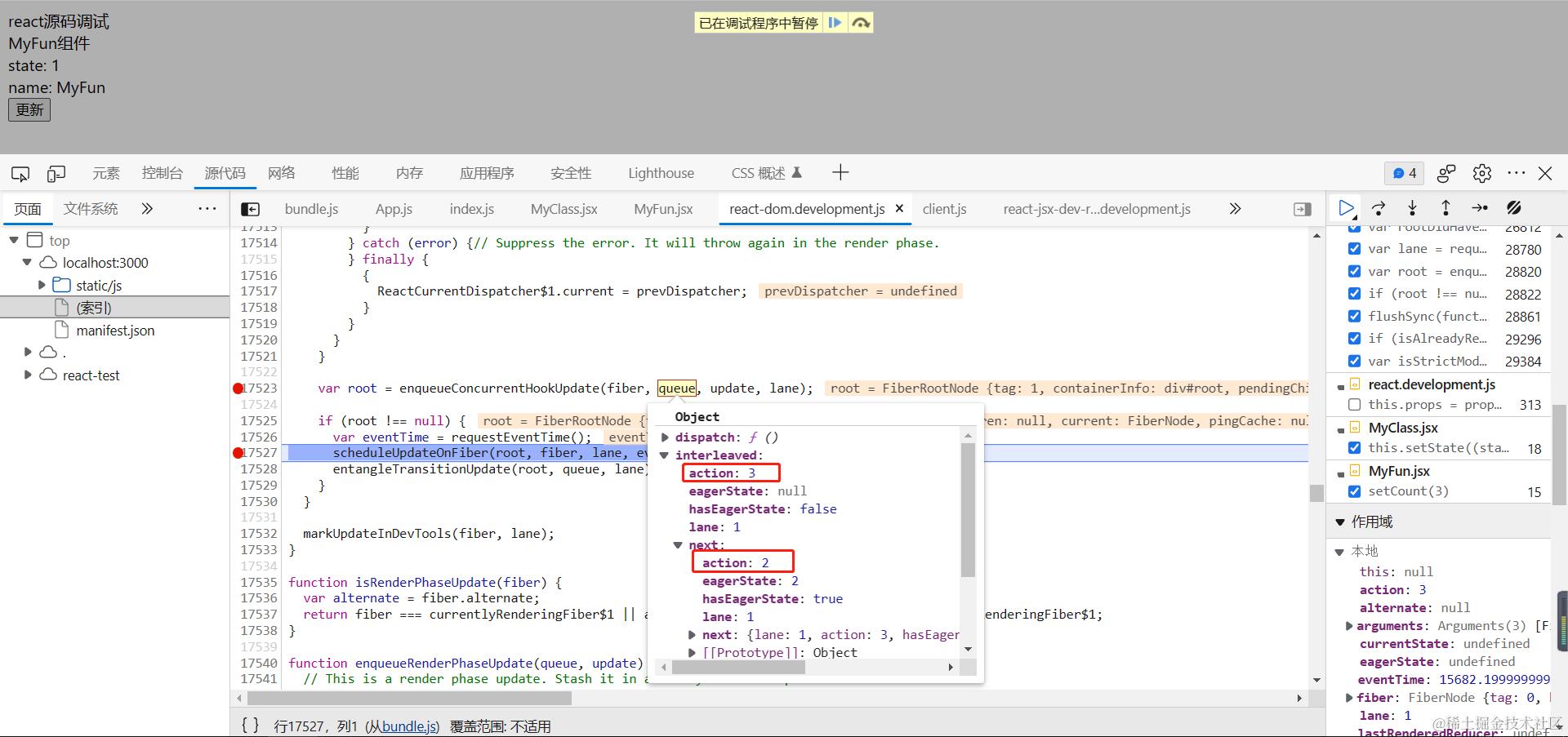Viewport: 1568px width, 737px height.
Task: Disable the breakpoint at line 28822
Action: point(1355,294)
